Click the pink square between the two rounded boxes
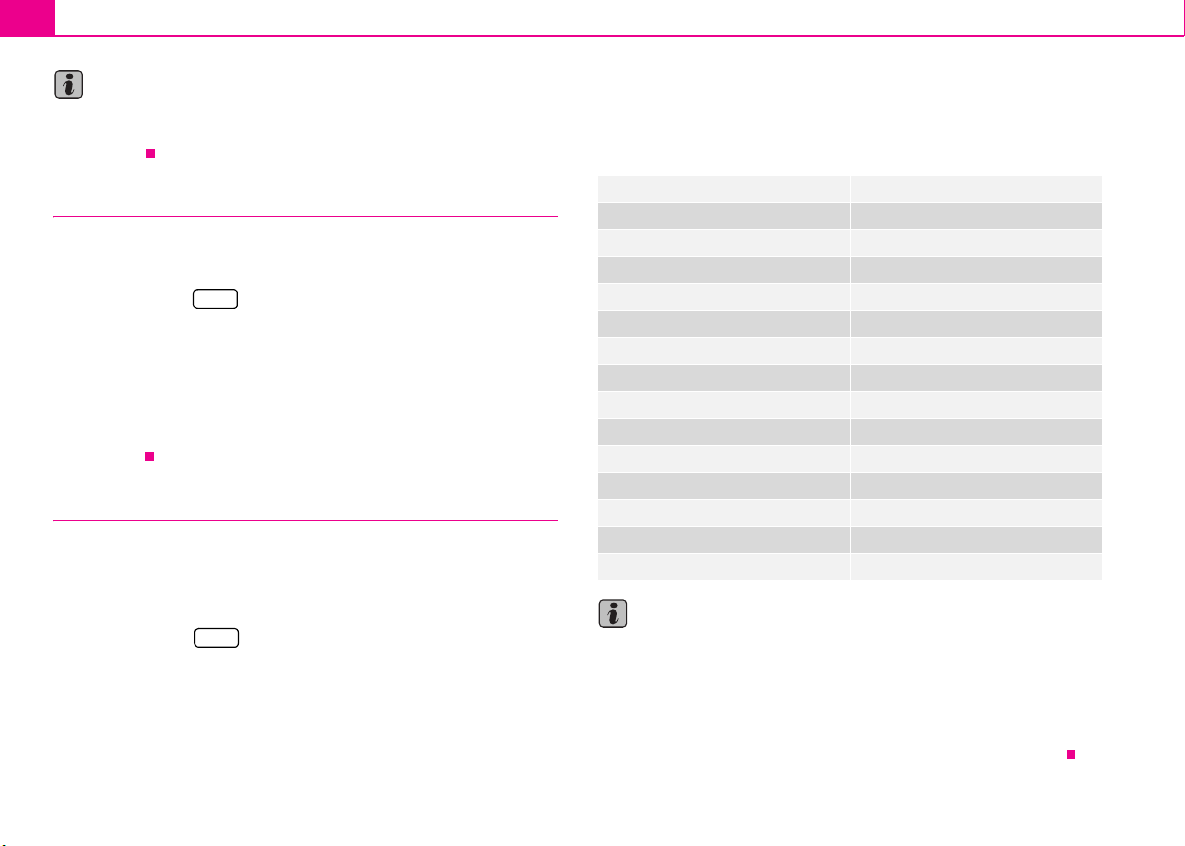 [x=150, y=456]
